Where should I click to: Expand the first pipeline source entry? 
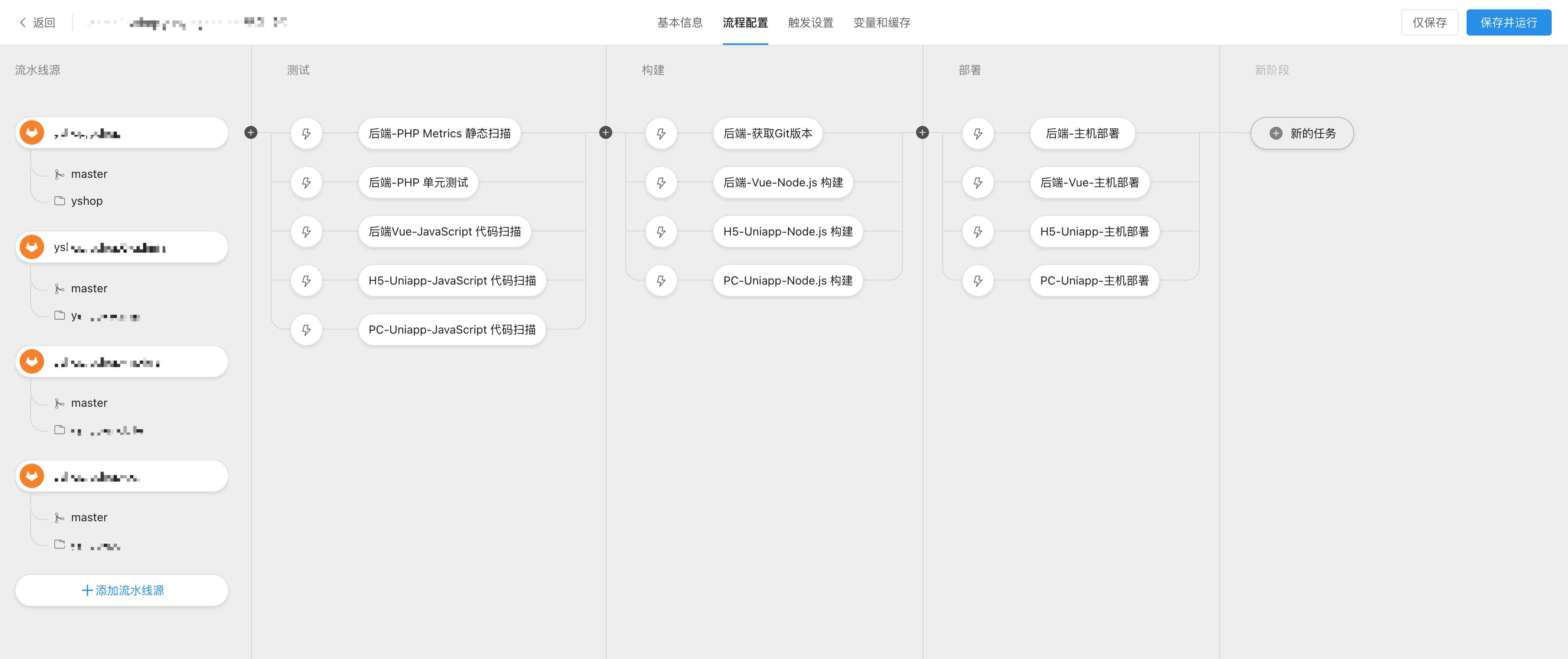121,132
